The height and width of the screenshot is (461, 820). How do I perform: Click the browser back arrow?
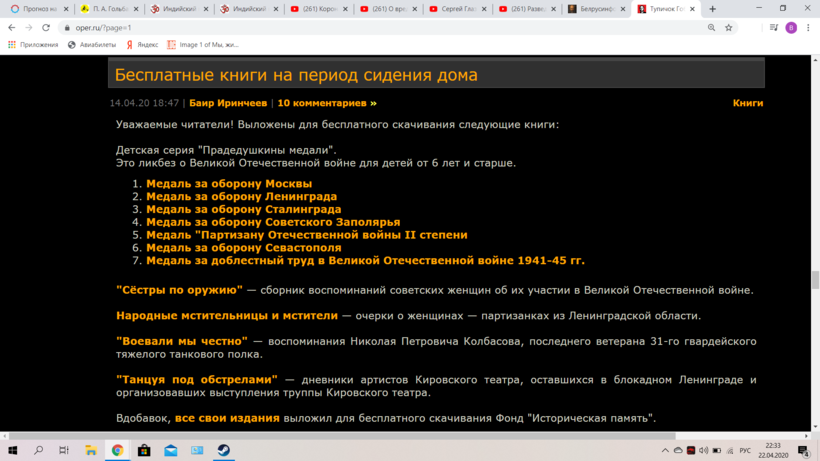pyautogui.click(x=11, y=28)
